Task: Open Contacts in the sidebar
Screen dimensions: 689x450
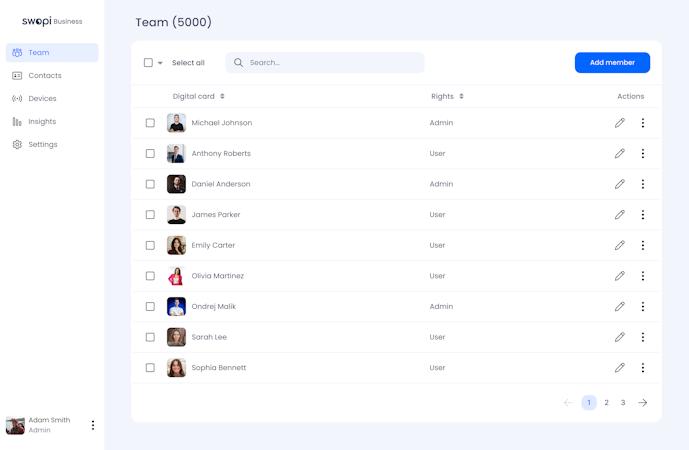Action: [x=44, y=76]
